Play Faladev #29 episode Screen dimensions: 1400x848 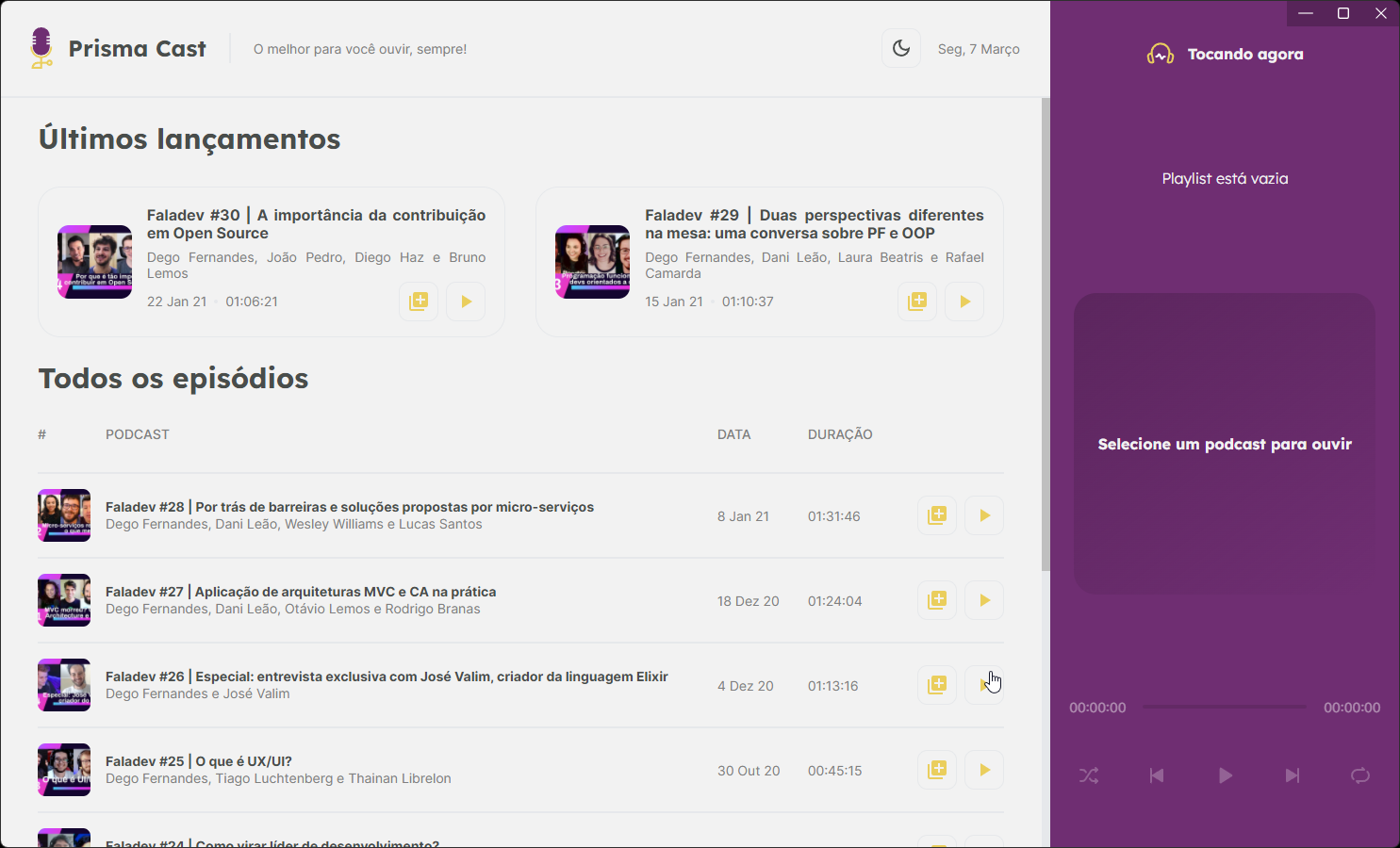pos(964,302)
